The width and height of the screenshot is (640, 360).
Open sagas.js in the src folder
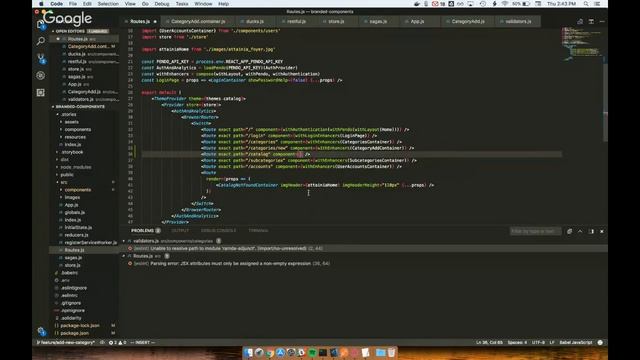click(73, 258)
